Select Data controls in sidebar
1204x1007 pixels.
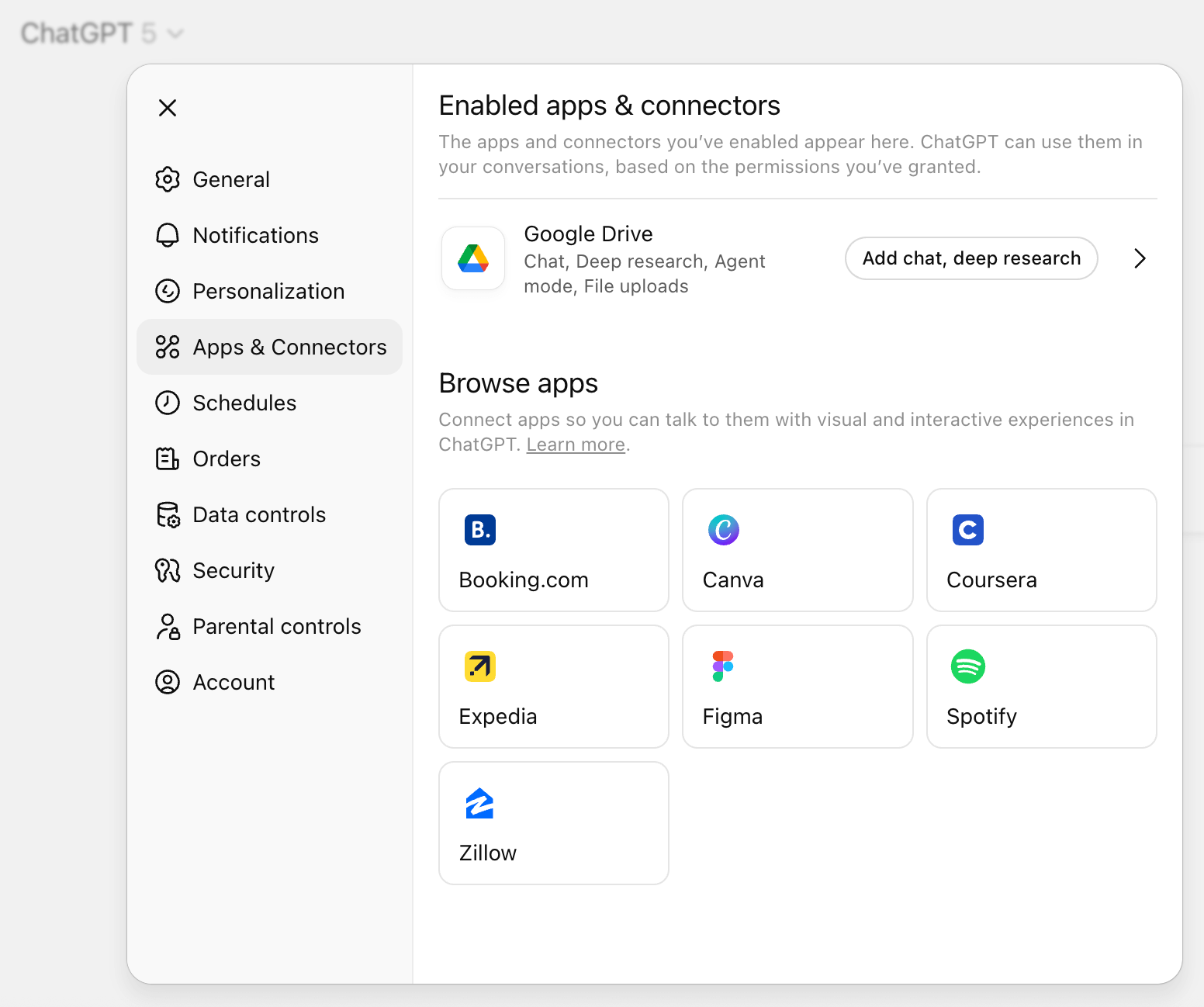(x=258, y=514)
